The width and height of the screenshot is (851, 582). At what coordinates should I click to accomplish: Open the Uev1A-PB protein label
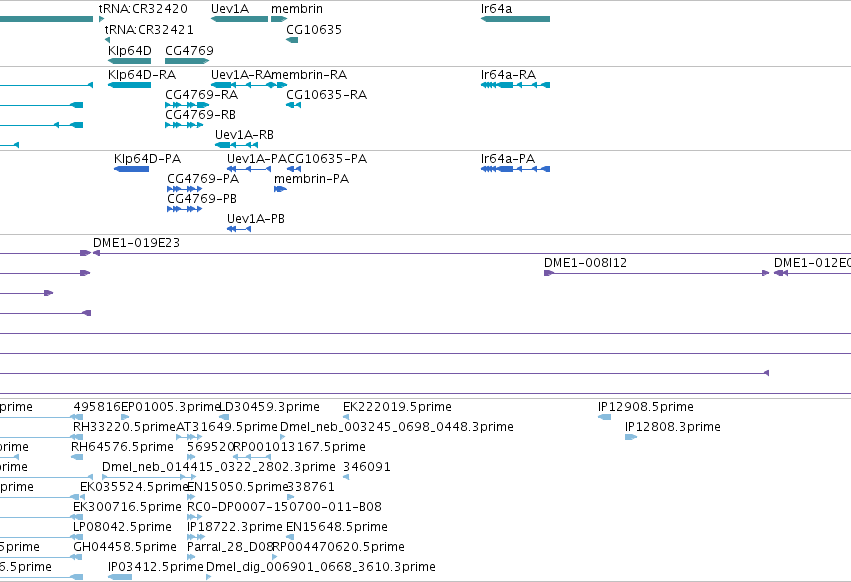(256, 219)
